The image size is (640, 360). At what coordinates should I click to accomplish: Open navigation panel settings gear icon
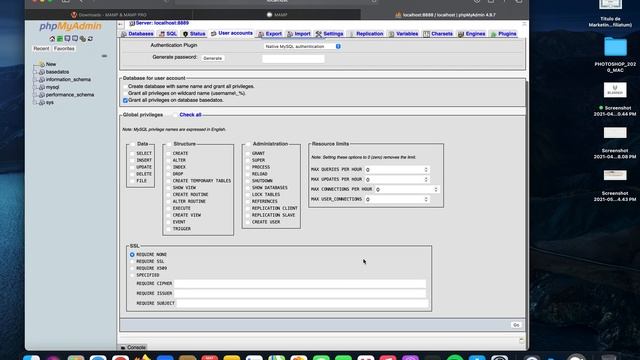83,39
